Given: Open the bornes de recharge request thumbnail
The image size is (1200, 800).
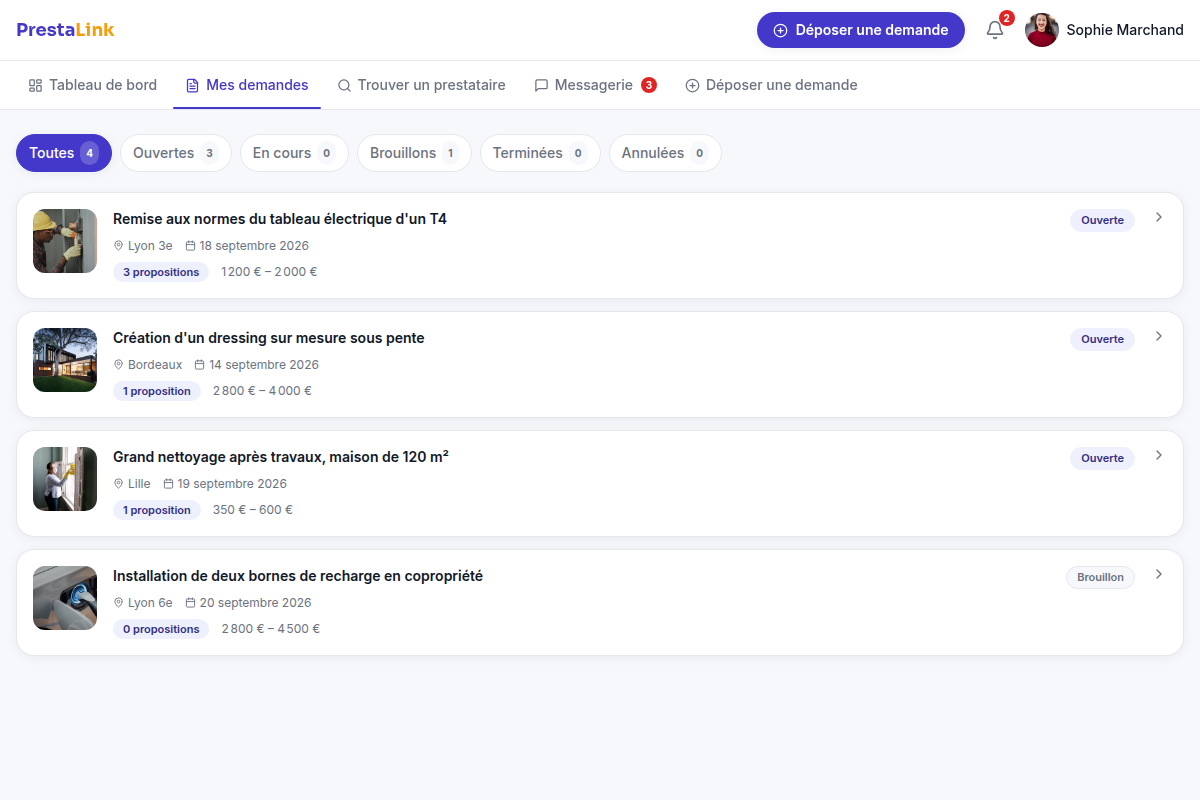Looking at the screenshot, I should tap(65, 598).
